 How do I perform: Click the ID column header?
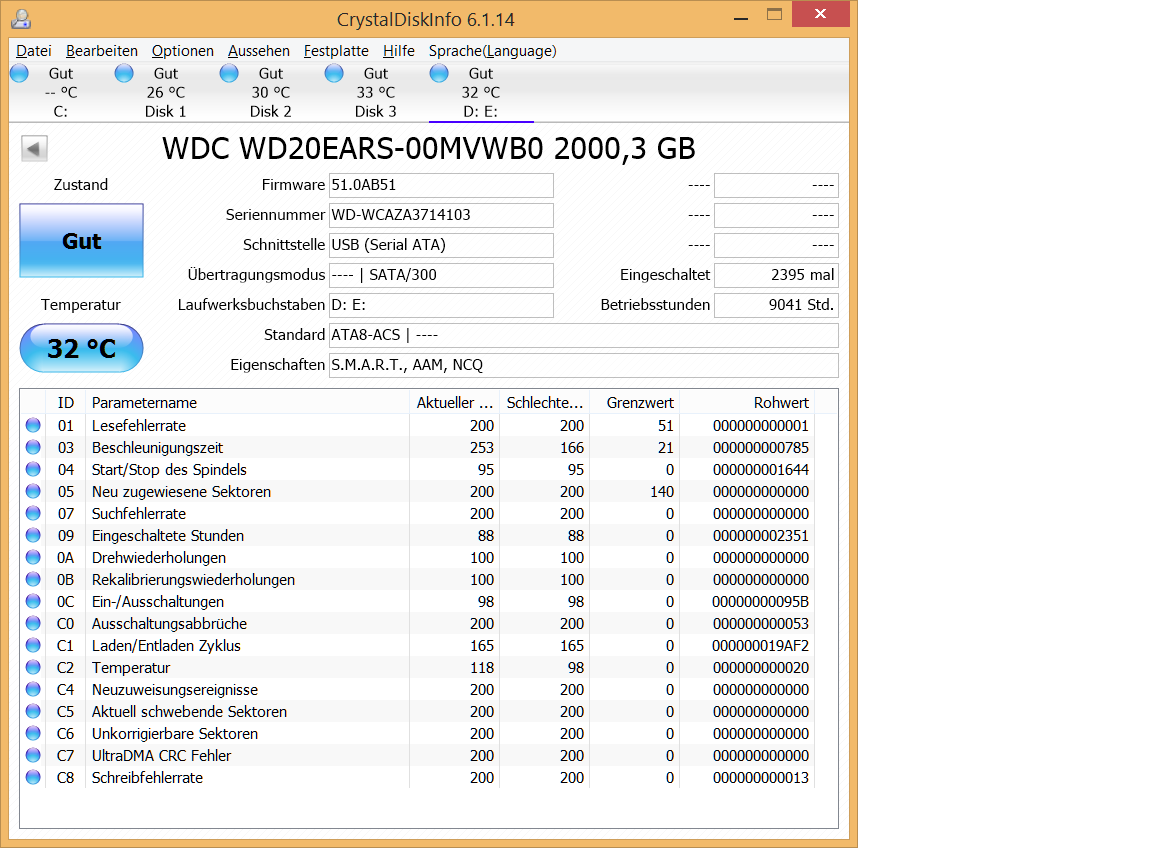(x=66, y=403)
